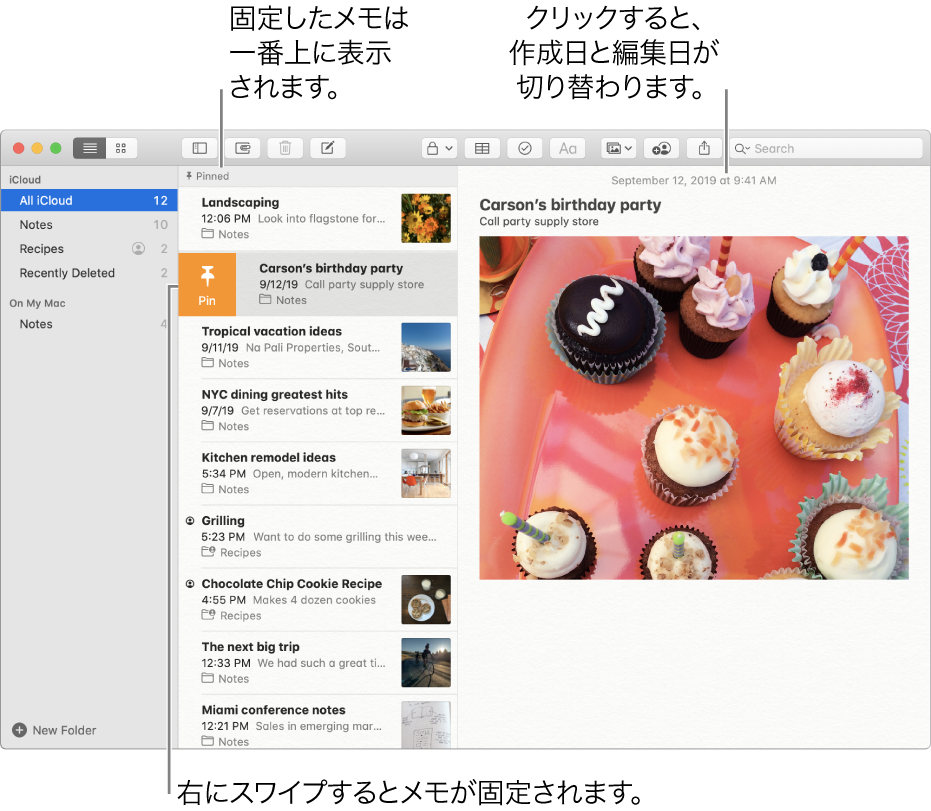Click the New Folder button

(54, 730)
